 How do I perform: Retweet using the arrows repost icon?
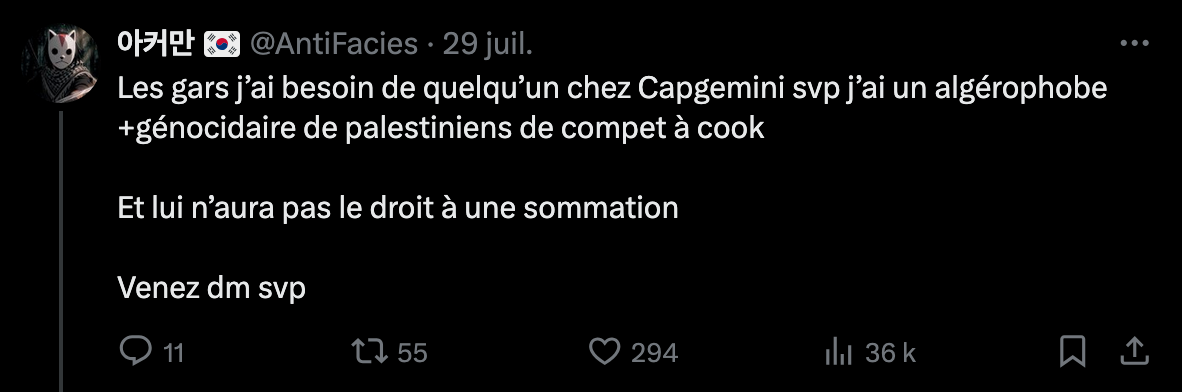tap(370, 351)
